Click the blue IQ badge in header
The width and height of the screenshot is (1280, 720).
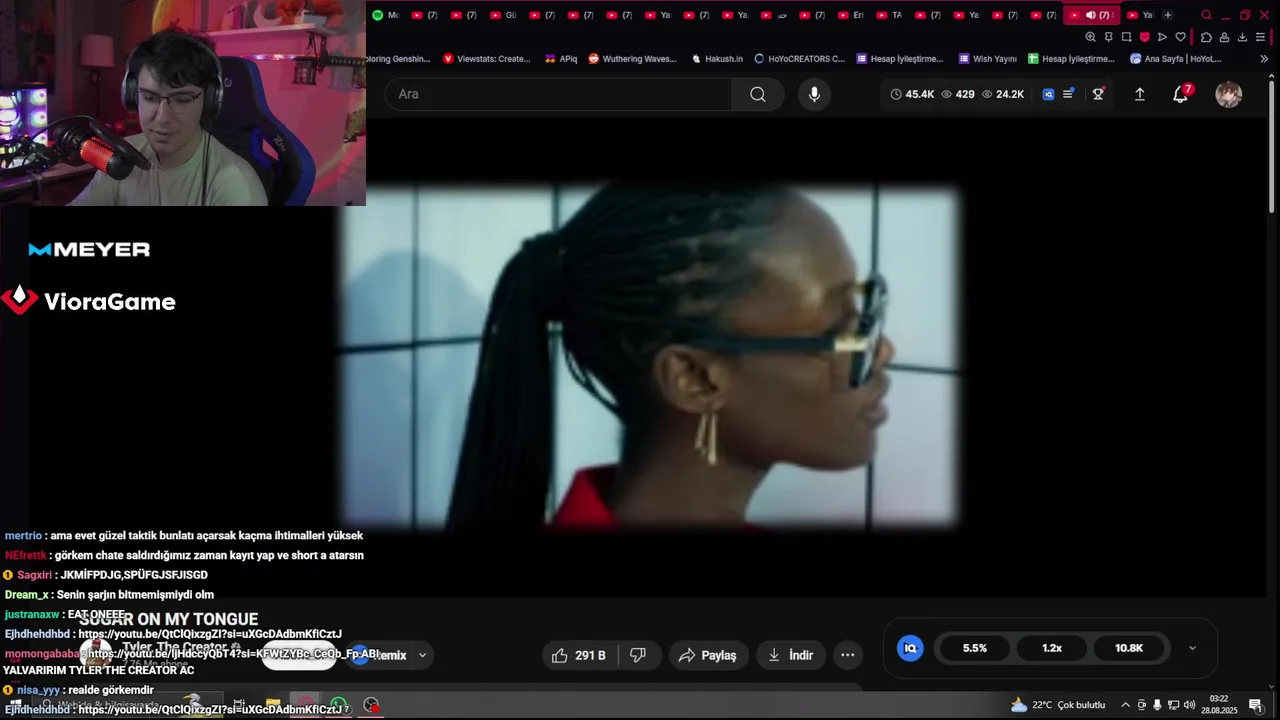[1048, 94]
